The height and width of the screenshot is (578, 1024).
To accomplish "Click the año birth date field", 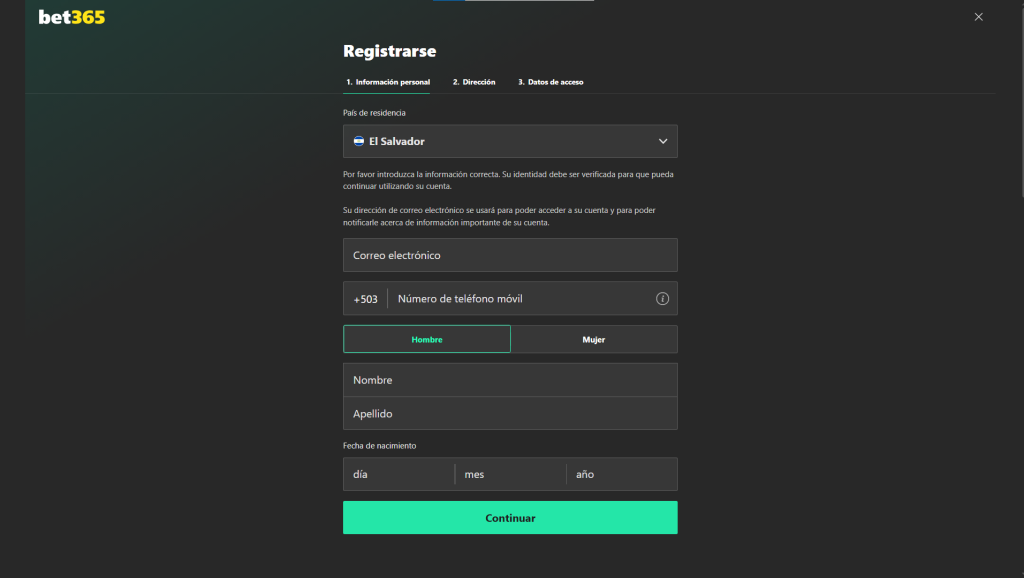I will tap(622, 474).
